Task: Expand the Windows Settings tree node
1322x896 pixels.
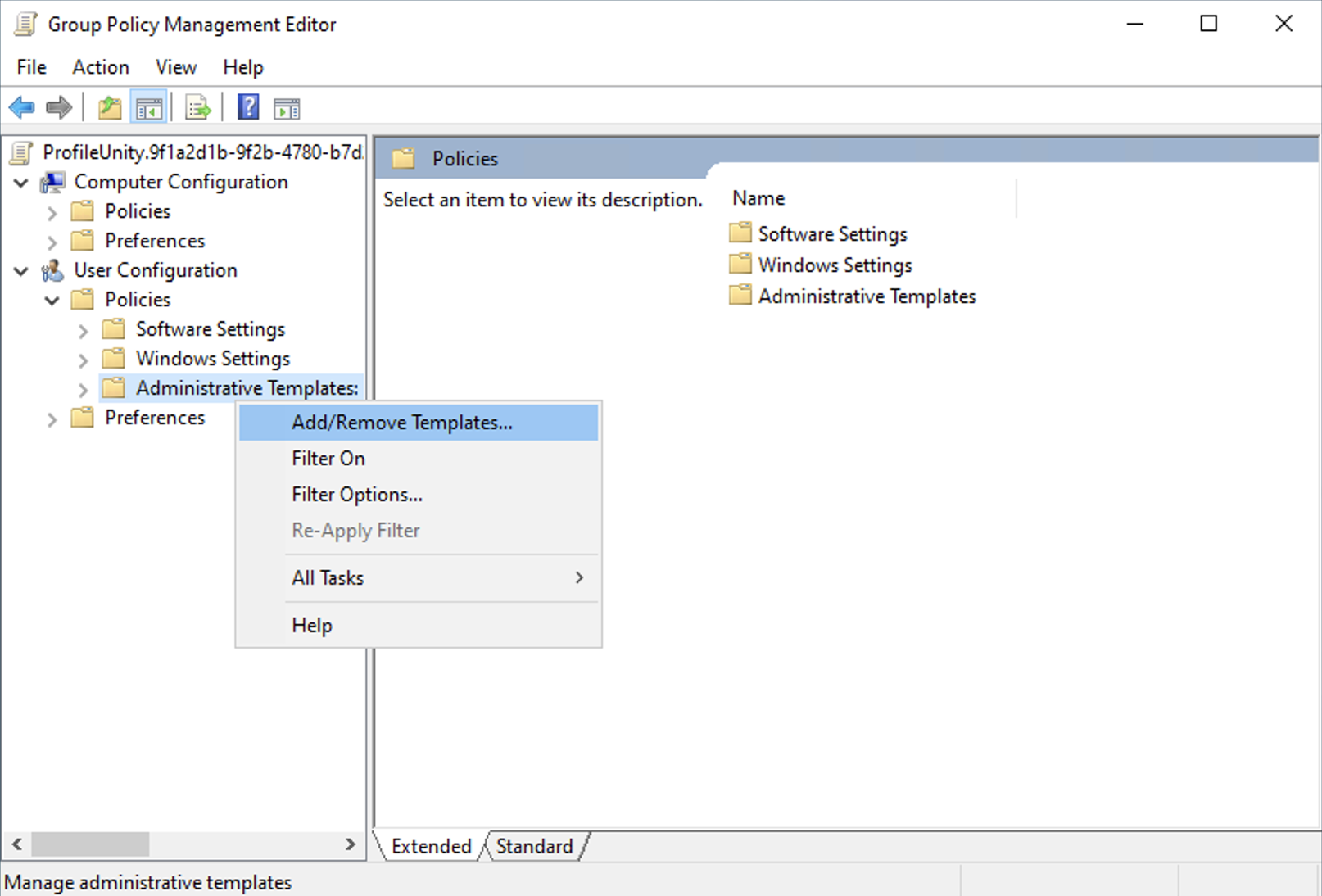Action: 83,360
